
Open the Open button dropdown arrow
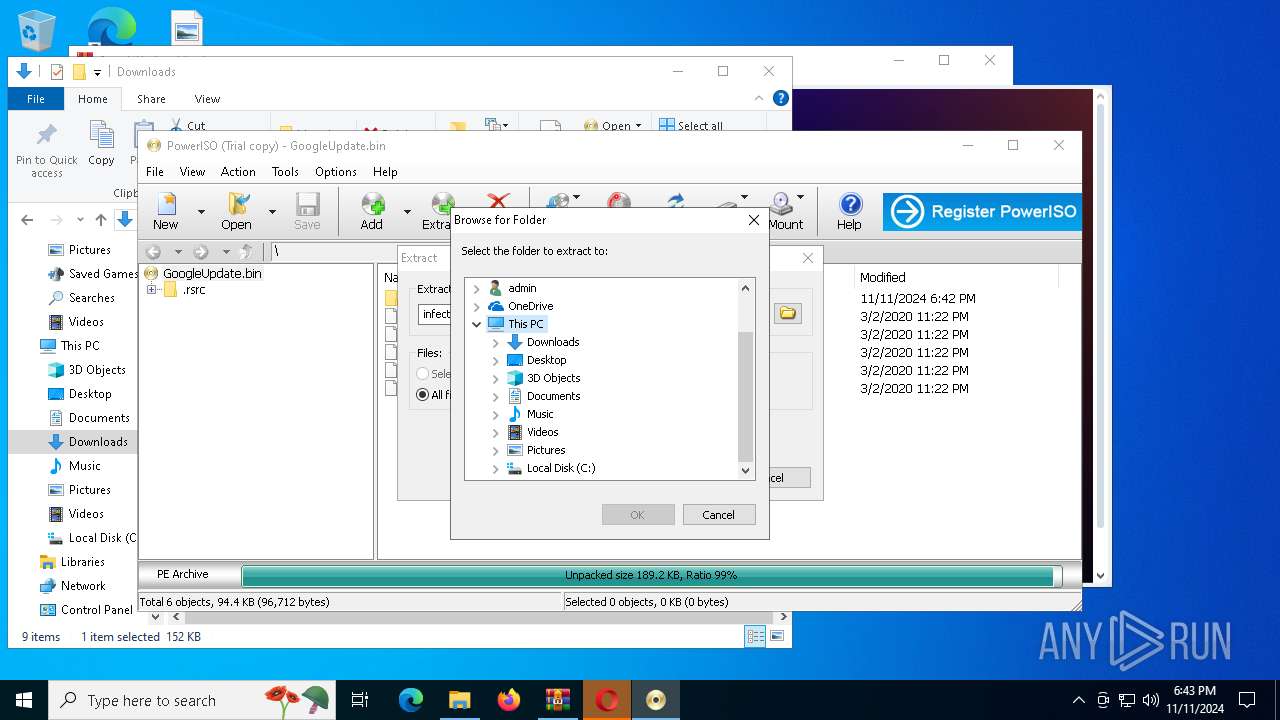point(272,211)
